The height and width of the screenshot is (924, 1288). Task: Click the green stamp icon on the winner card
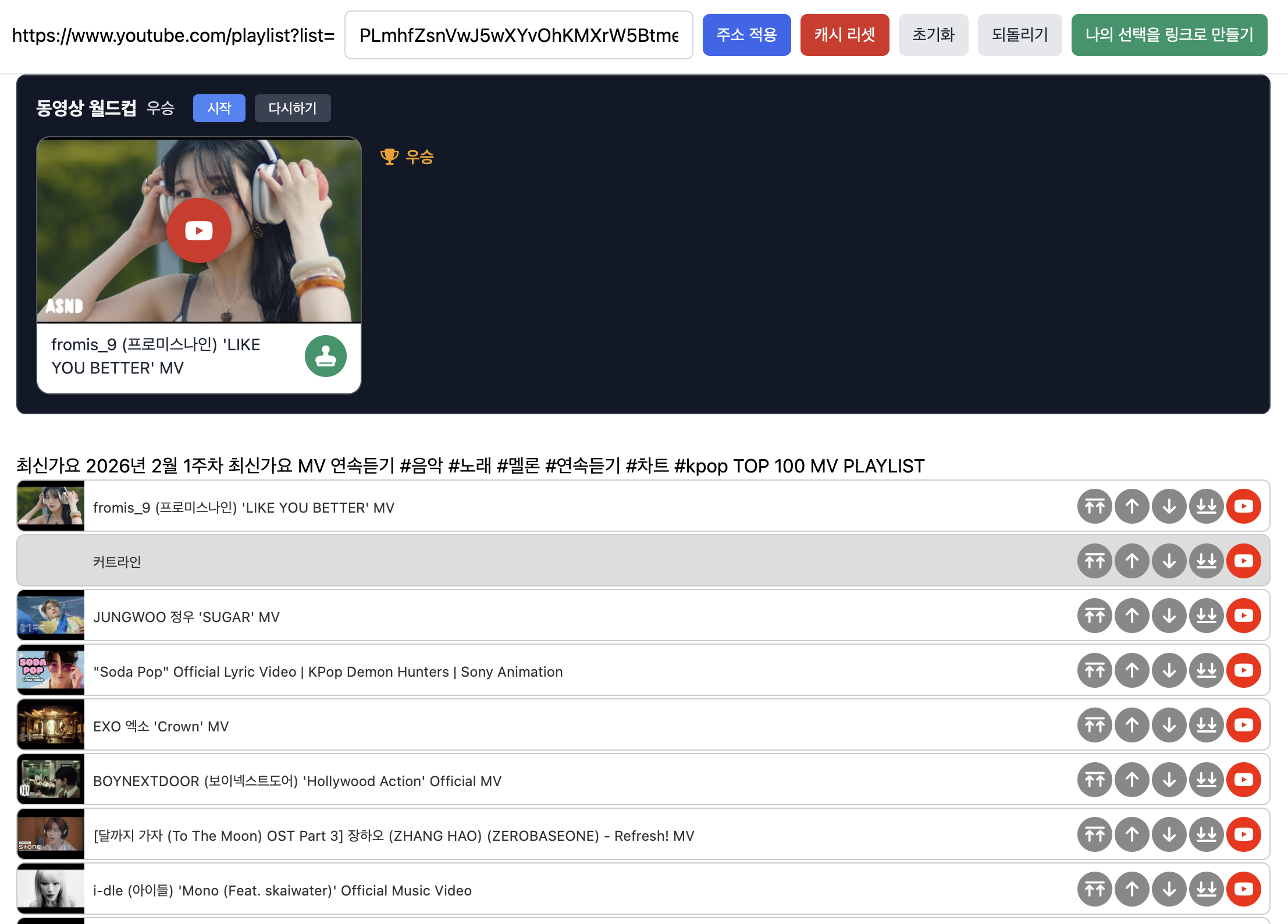[x=325, y=356]
